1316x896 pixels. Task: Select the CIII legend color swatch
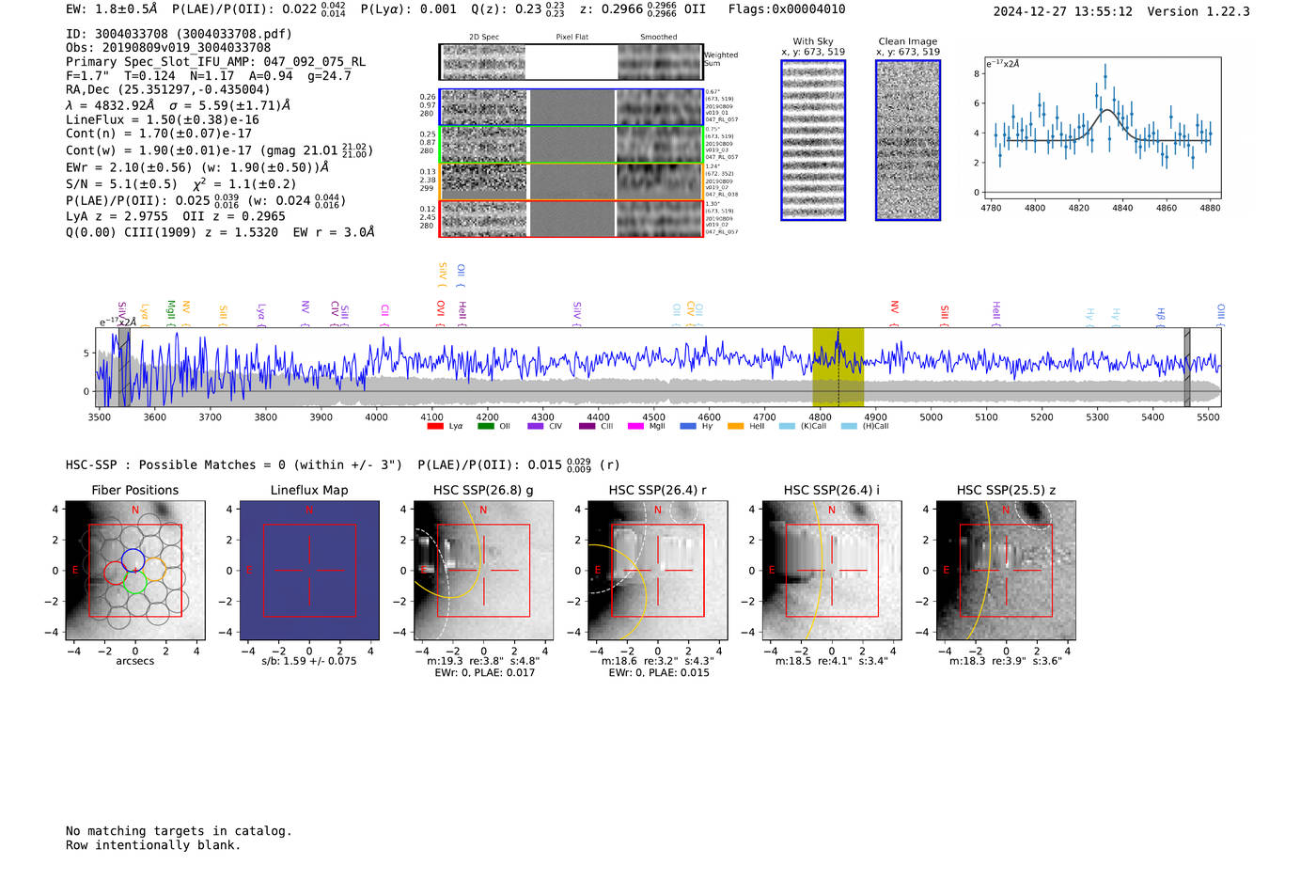[x=587, y=427]
